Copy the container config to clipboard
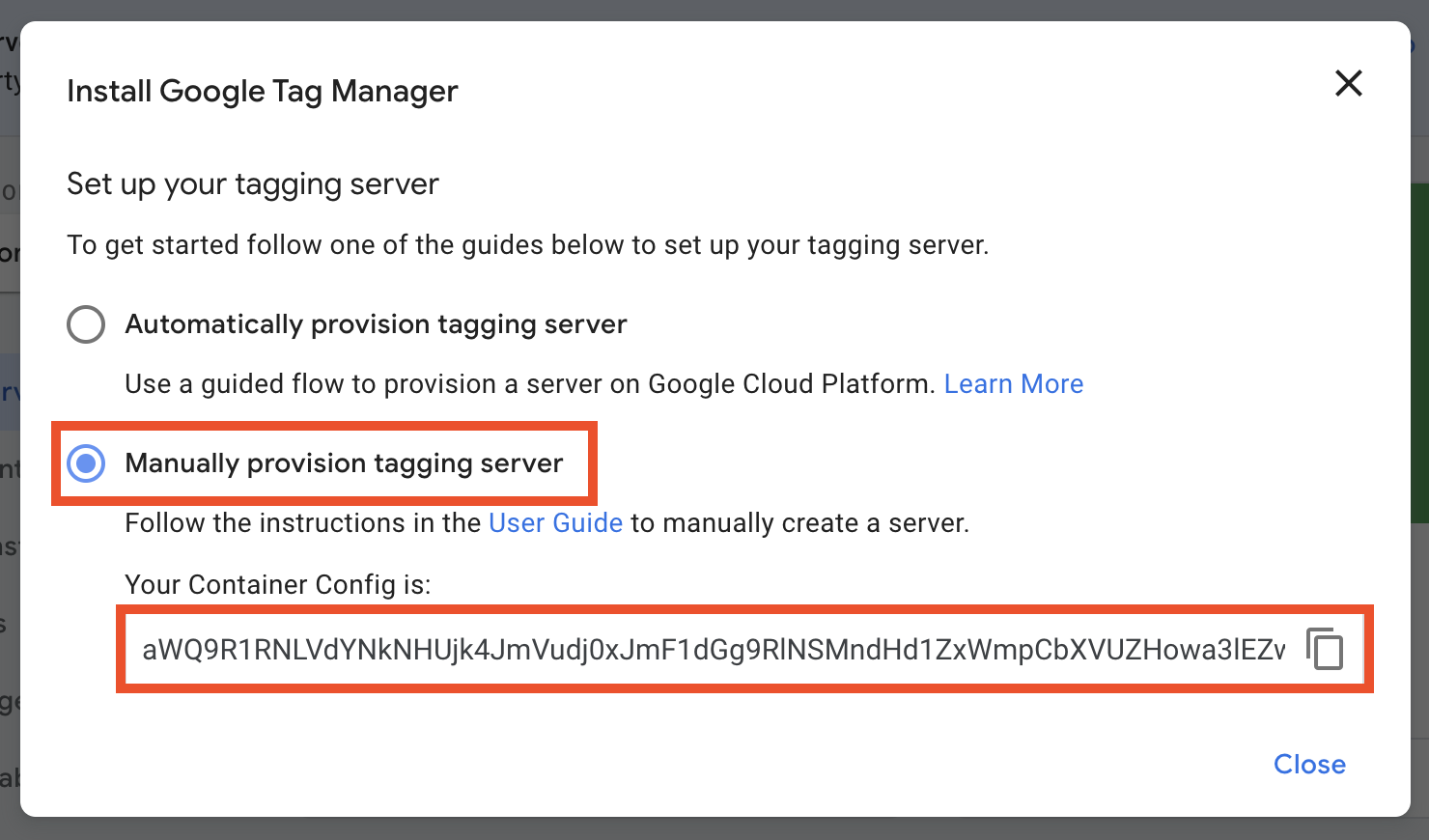 click(x=1325, y=648)
